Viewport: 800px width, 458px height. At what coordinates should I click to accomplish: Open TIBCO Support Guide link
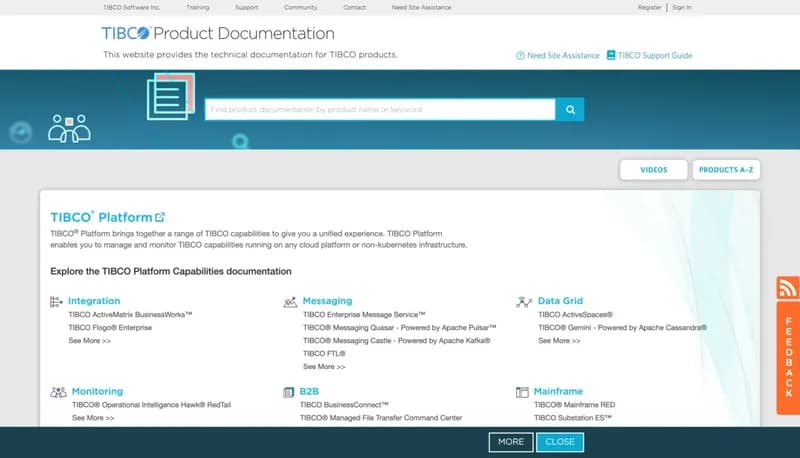655,56
